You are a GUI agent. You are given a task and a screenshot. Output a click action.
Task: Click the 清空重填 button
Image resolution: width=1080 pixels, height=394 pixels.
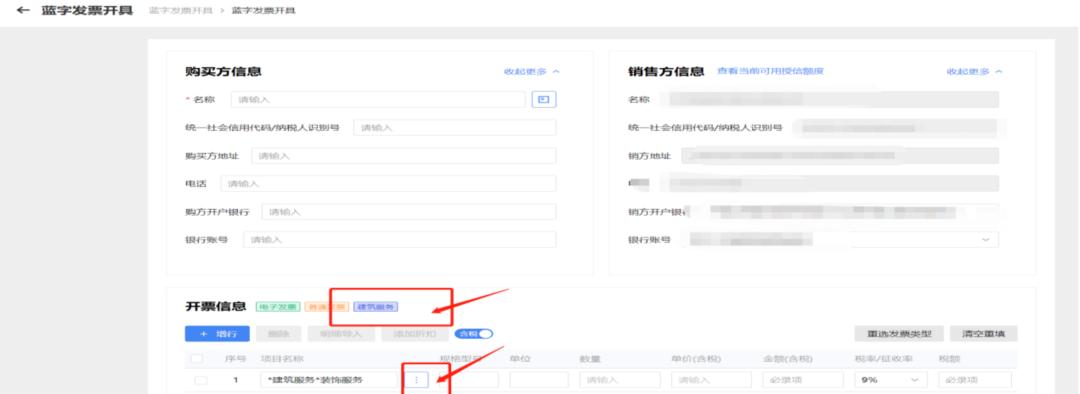984,333
